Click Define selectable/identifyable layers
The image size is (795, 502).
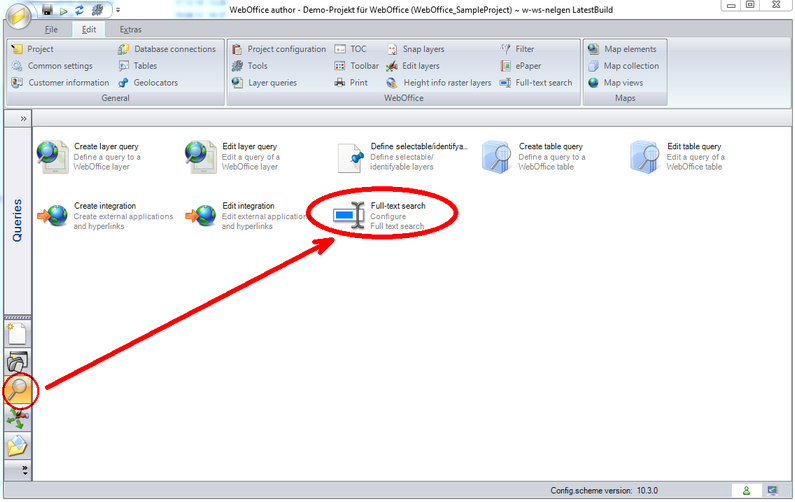click(403, 157)
